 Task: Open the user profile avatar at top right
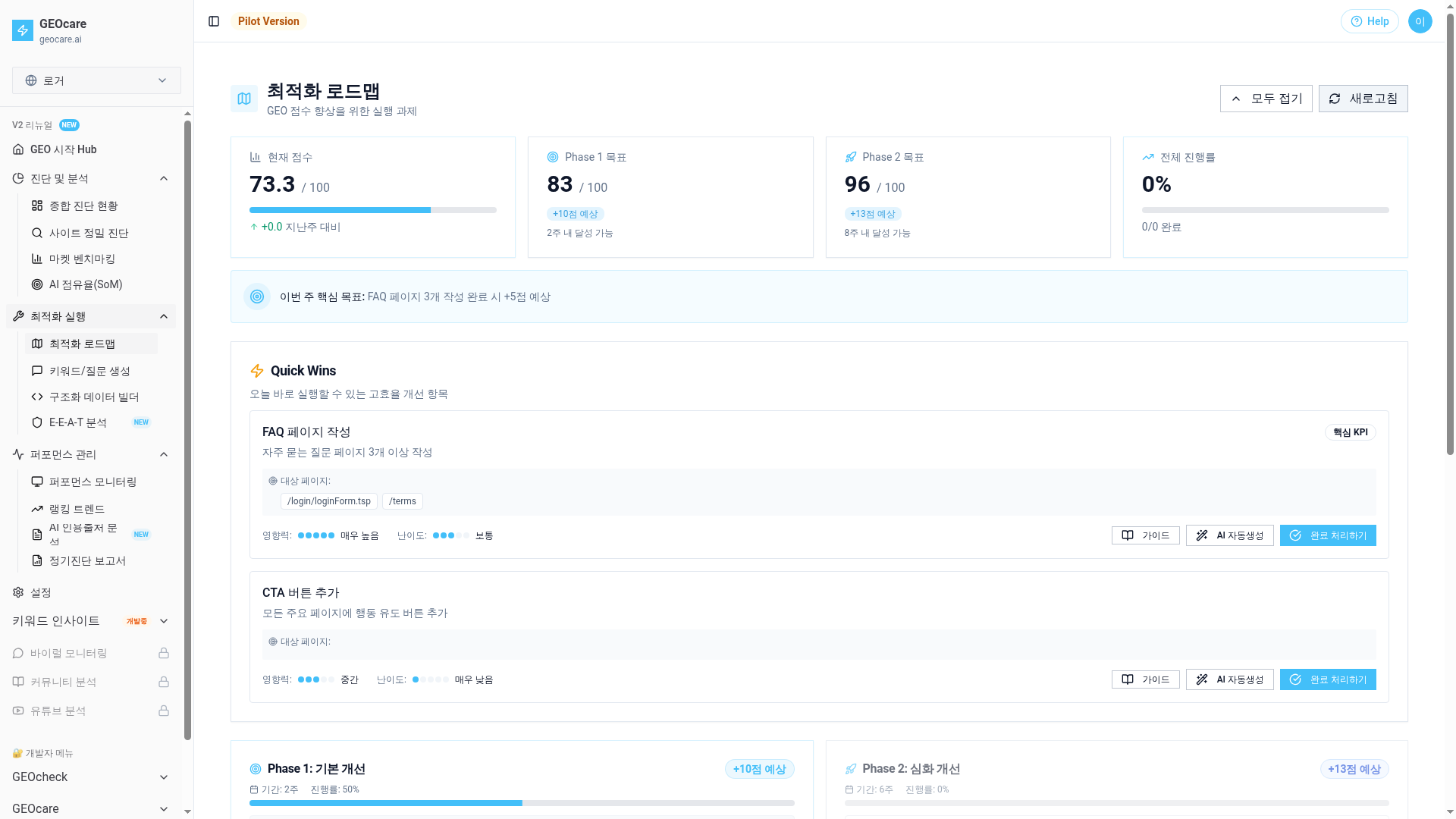click(1420, 21)
